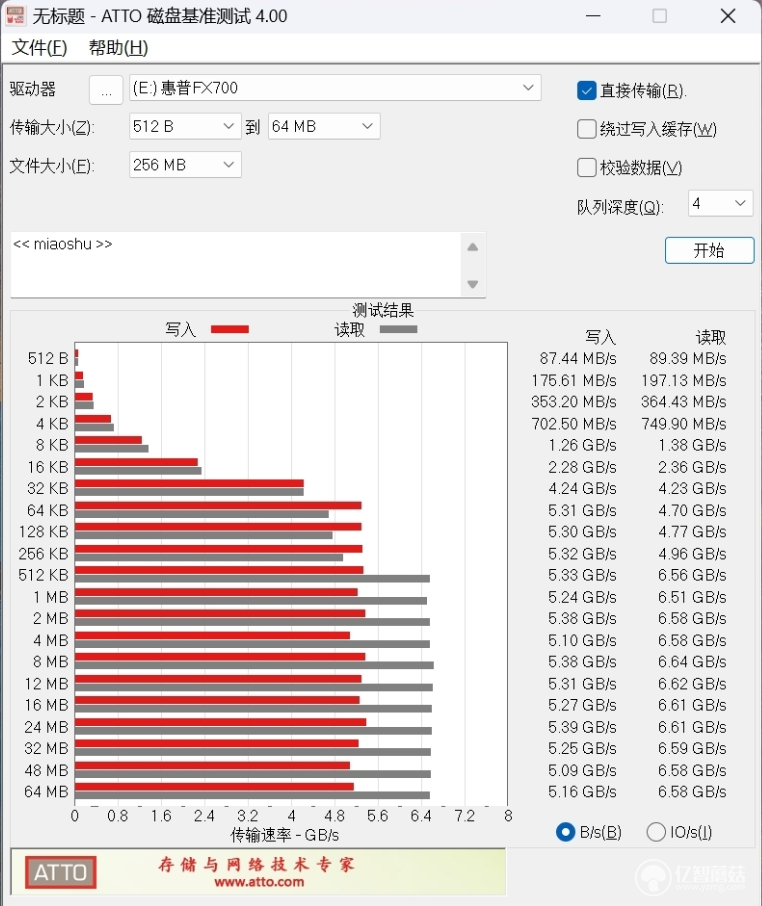Click the red 写入 legend swatch
Image resolution: width=762 pixels, height=906 pixels.
point(230,329)
